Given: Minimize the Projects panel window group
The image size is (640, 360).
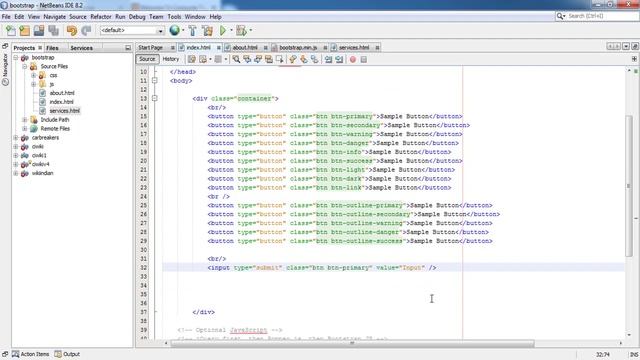Looking at the screenshot, I should tap(128, 48).
